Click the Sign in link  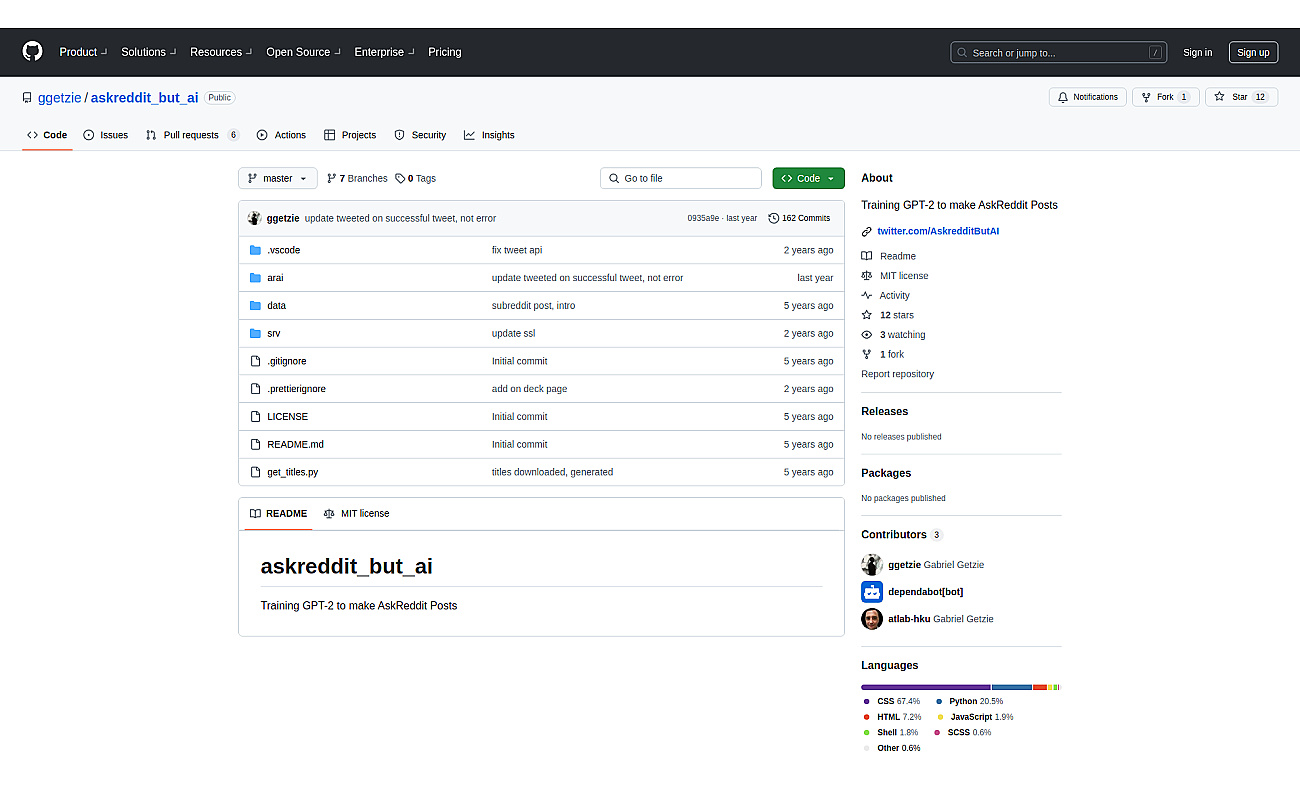coord(1197,53)
